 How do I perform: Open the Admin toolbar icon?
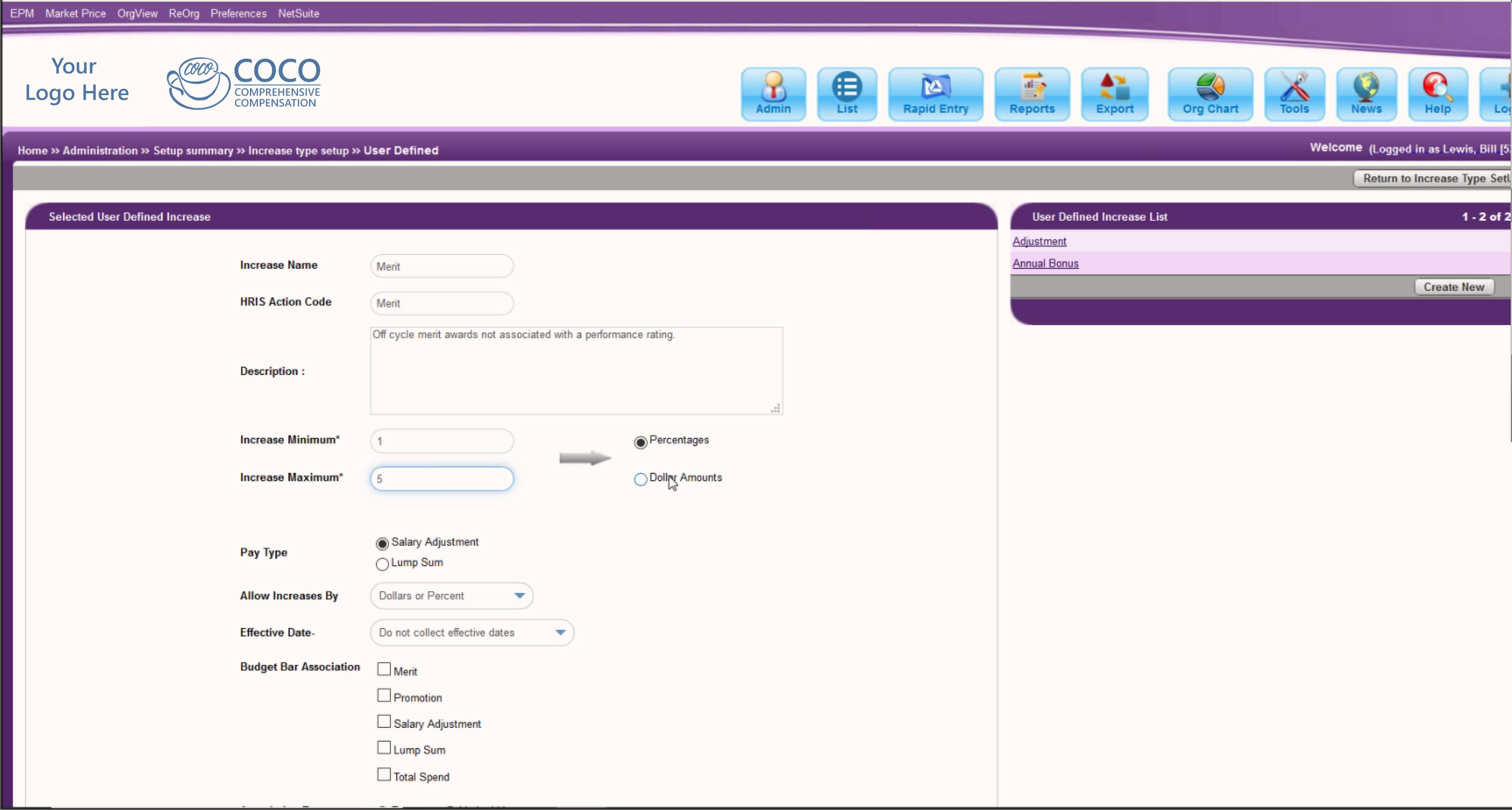click(x=773, y=94)
